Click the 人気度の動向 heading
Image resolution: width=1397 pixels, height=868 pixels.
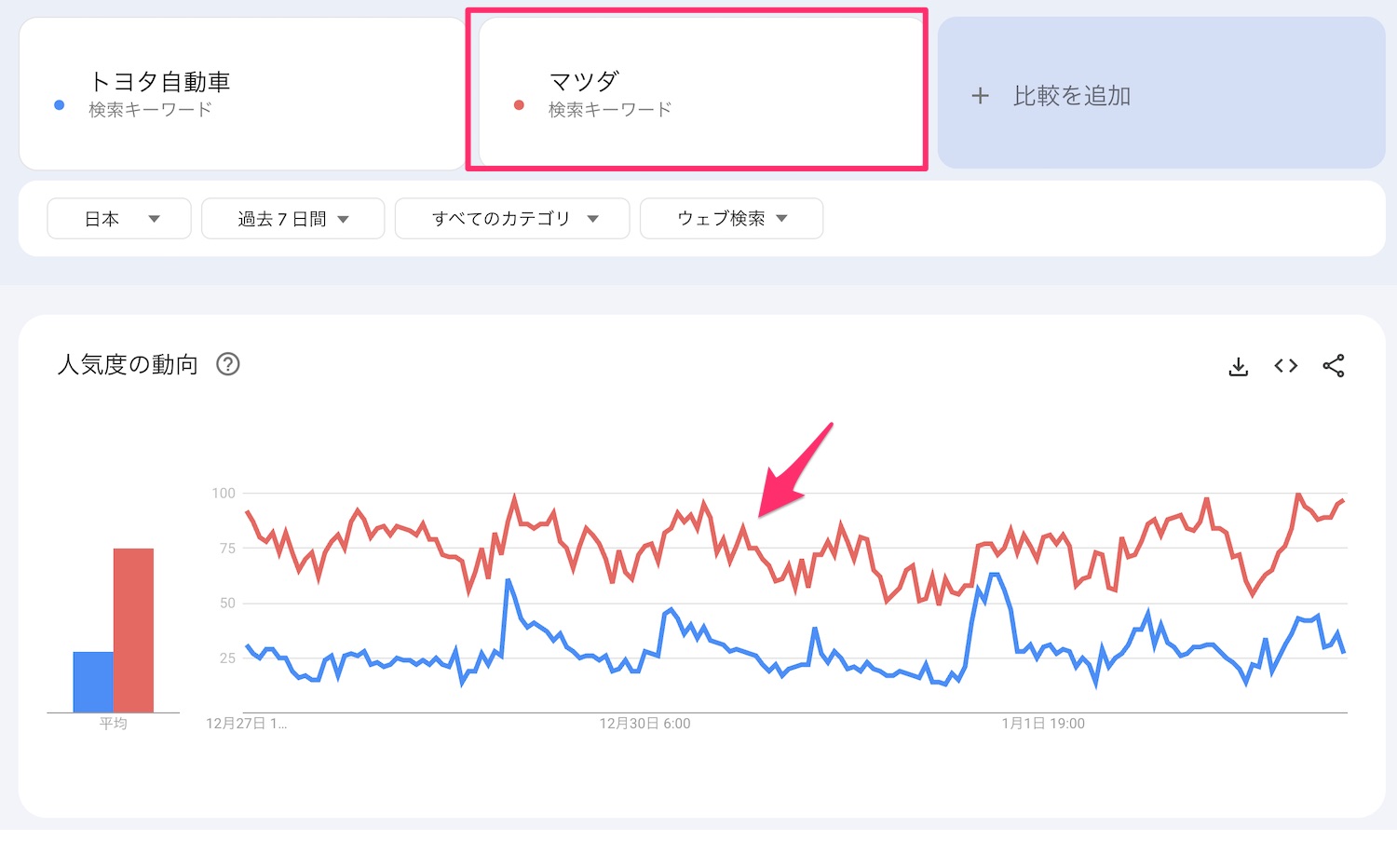(x=128, y=364)
